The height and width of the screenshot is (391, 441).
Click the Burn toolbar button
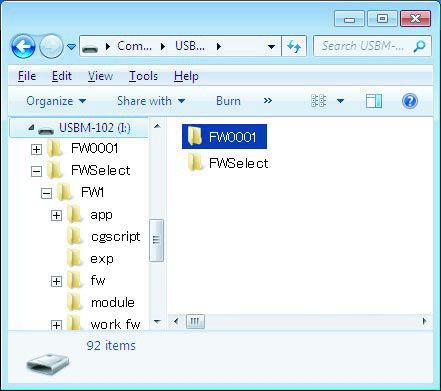tap(228, 101)
